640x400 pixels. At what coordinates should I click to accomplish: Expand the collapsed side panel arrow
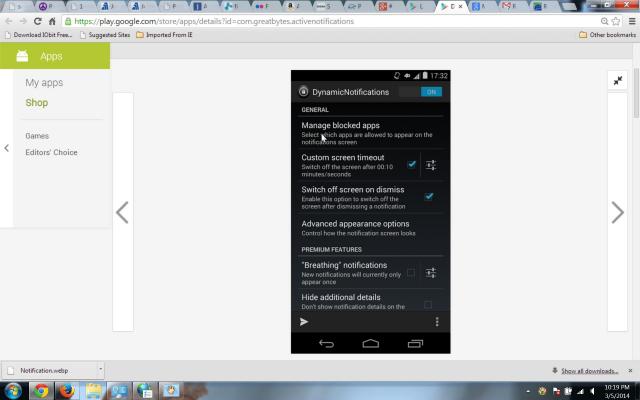pyautogui.click(x=6, y=148)
